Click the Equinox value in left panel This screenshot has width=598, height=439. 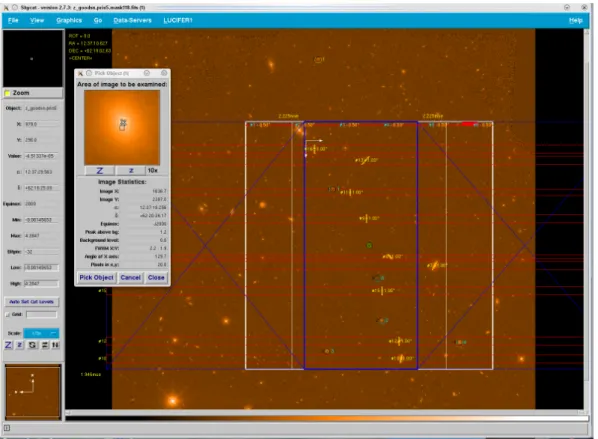(x=42, y=204)
